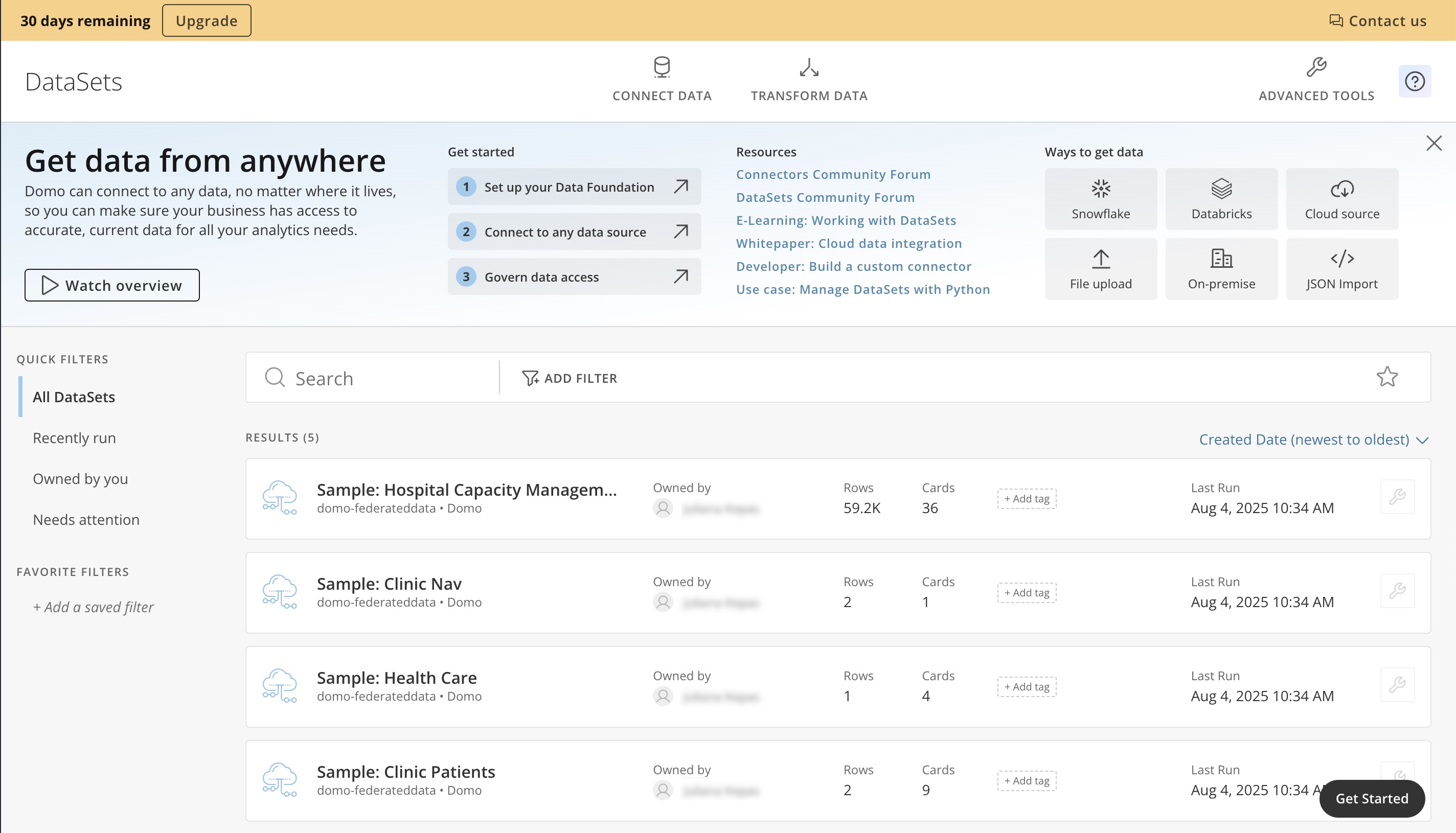
Task: Click owner avatar on Health Care row
Action: click(663, 697)
